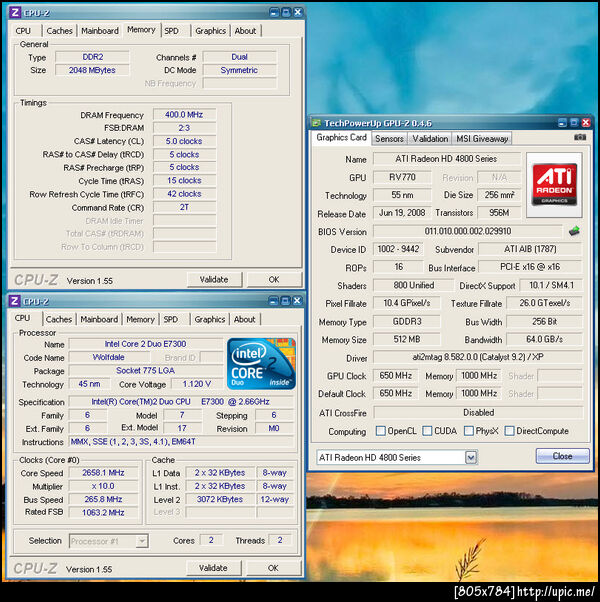
Task: Click the CAS# Latency value 5.0 clocks
Action: coord(184,141)
